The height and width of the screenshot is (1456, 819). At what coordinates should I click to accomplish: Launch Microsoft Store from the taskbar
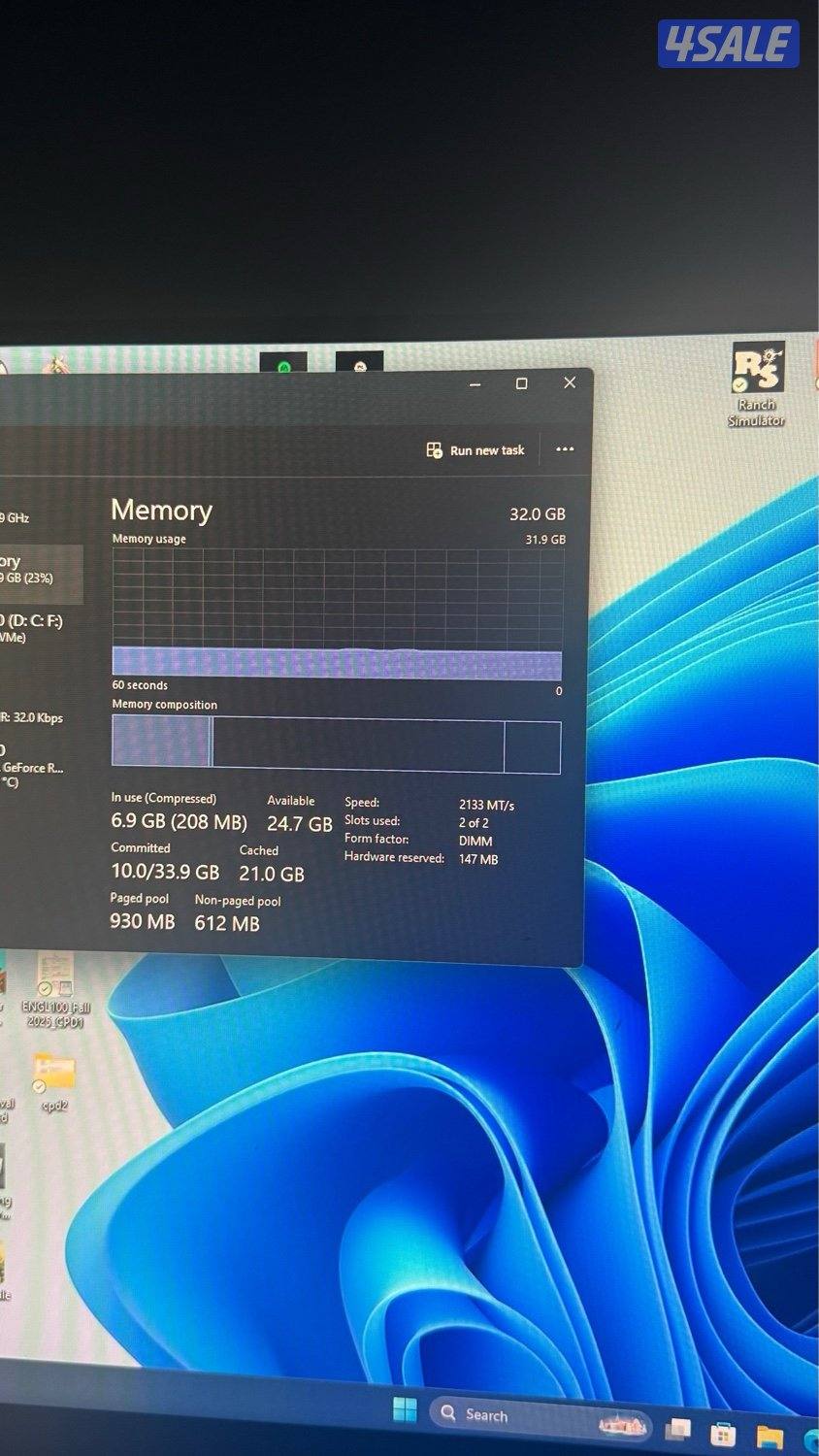point(722,1434)
